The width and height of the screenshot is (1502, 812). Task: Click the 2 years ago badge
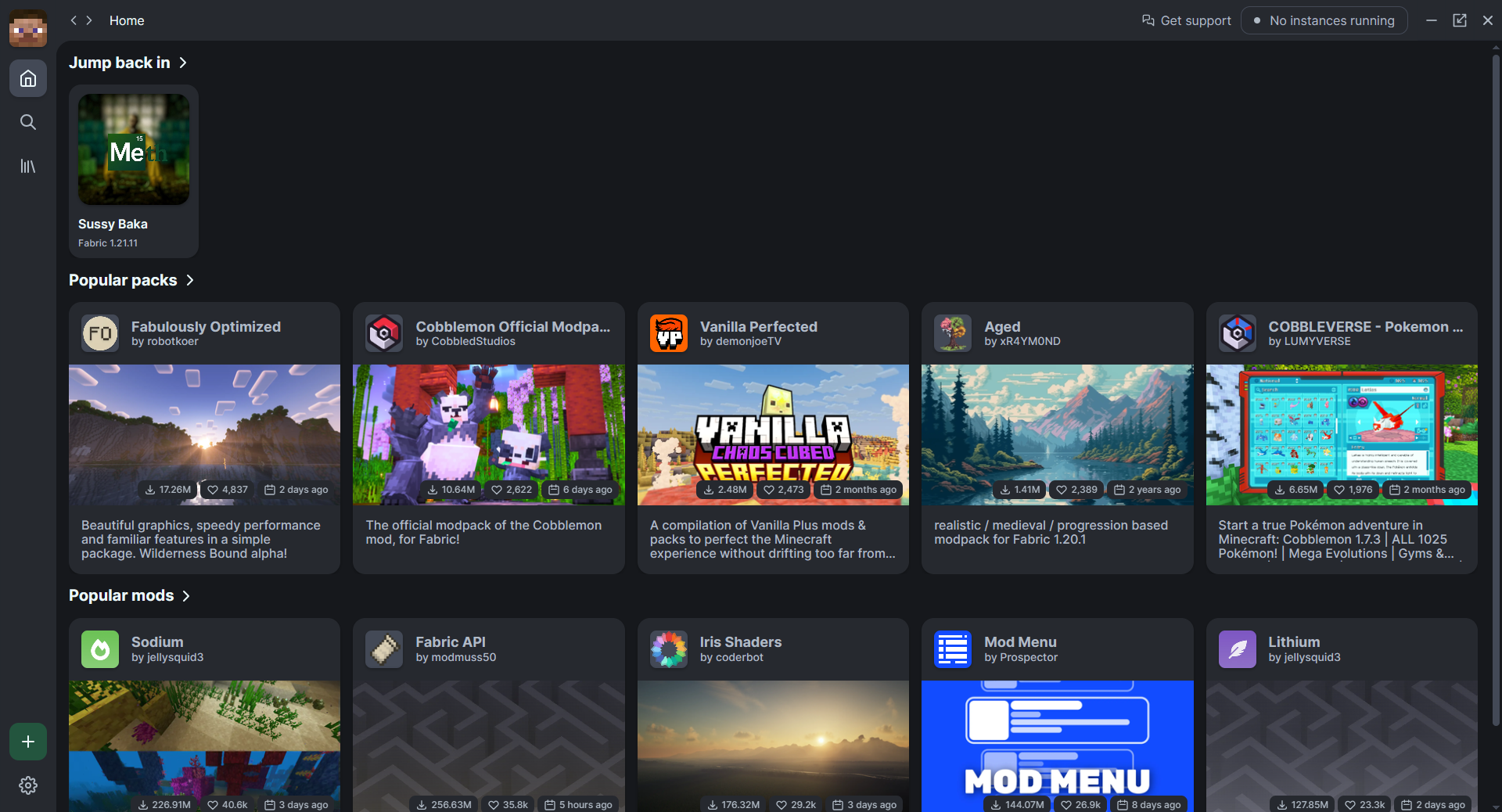pos(1147,490)
